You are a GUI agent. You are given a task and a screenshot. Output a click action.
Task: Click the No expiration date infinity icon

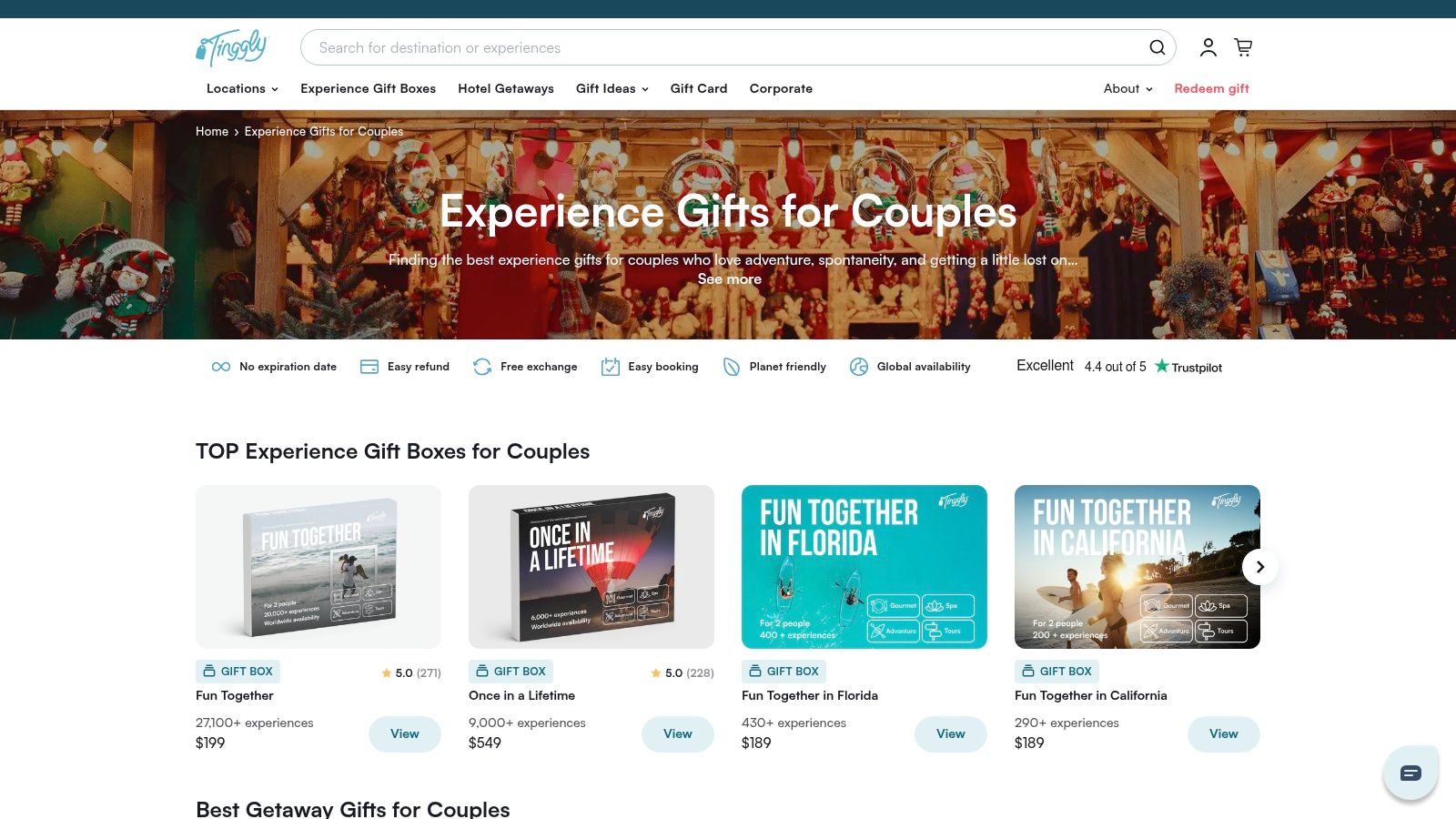220,367
